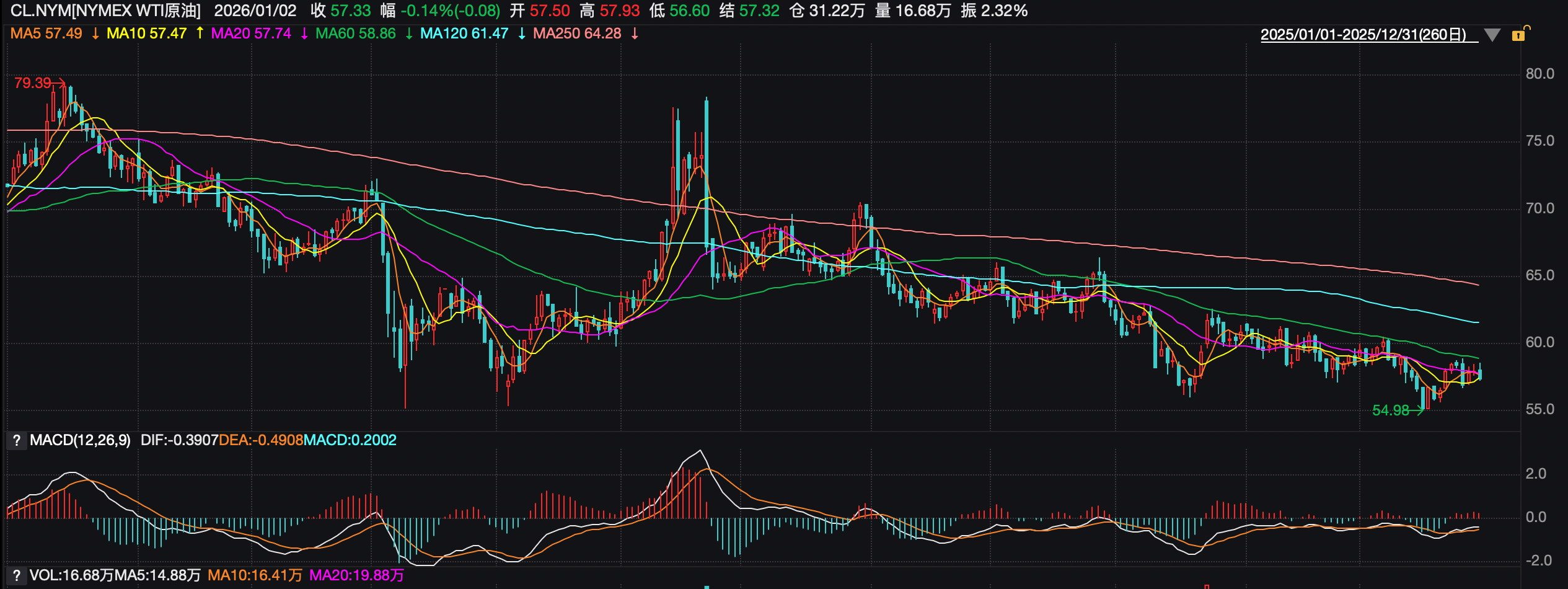Click the 79.39 high price marker
This screenshot has width=1568, height=589.
pyautogui.click(x=33, y=83)
